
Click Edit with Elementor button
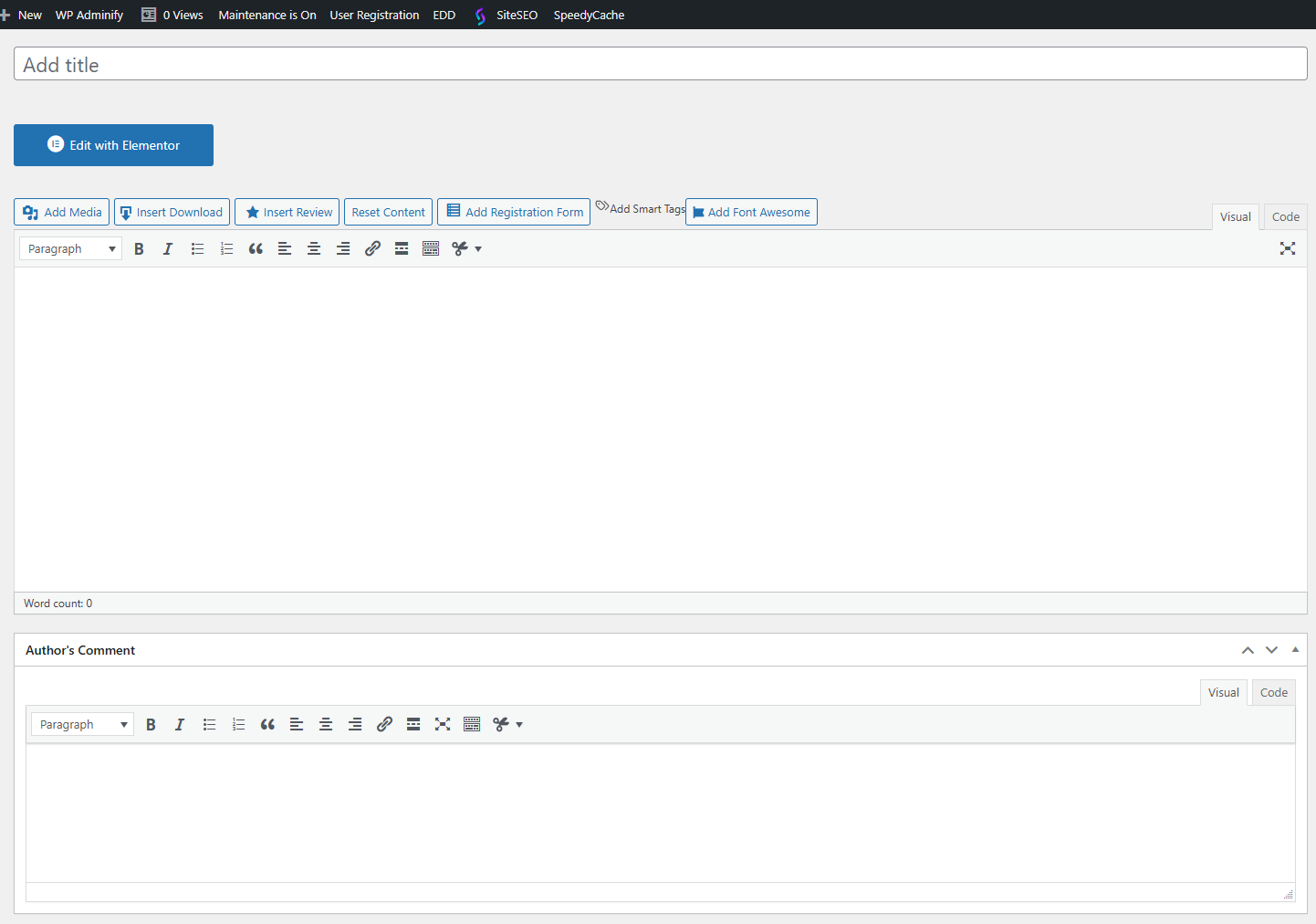tap(113, 145)
